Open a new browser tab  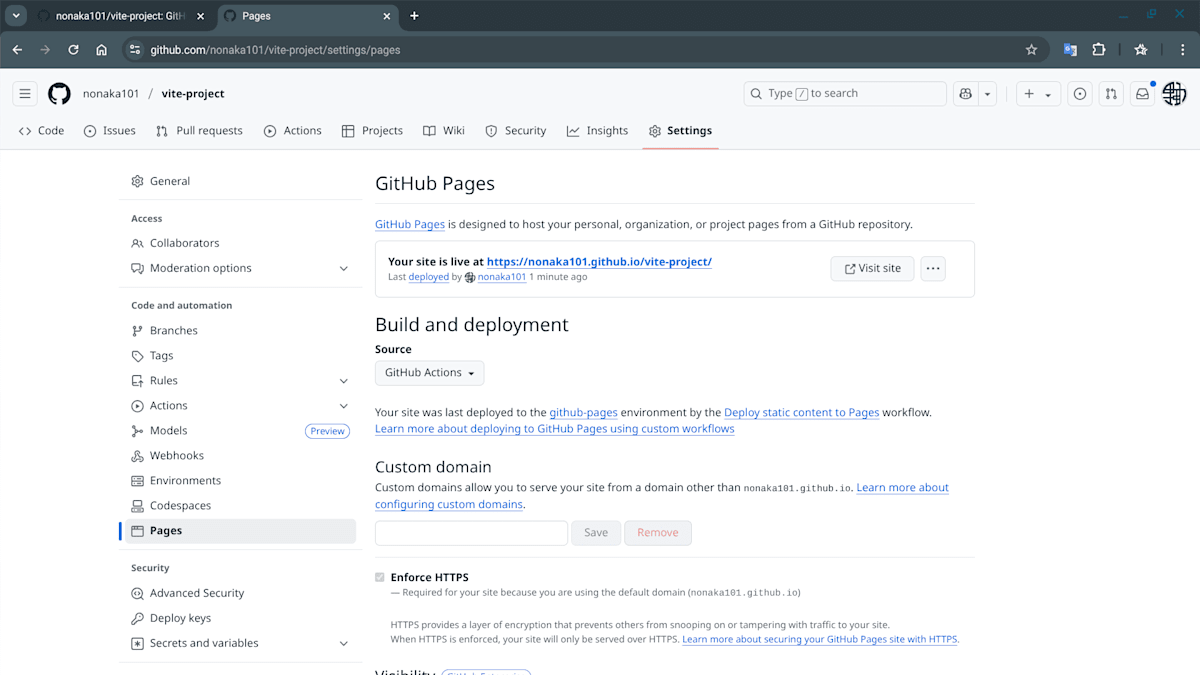414,16
